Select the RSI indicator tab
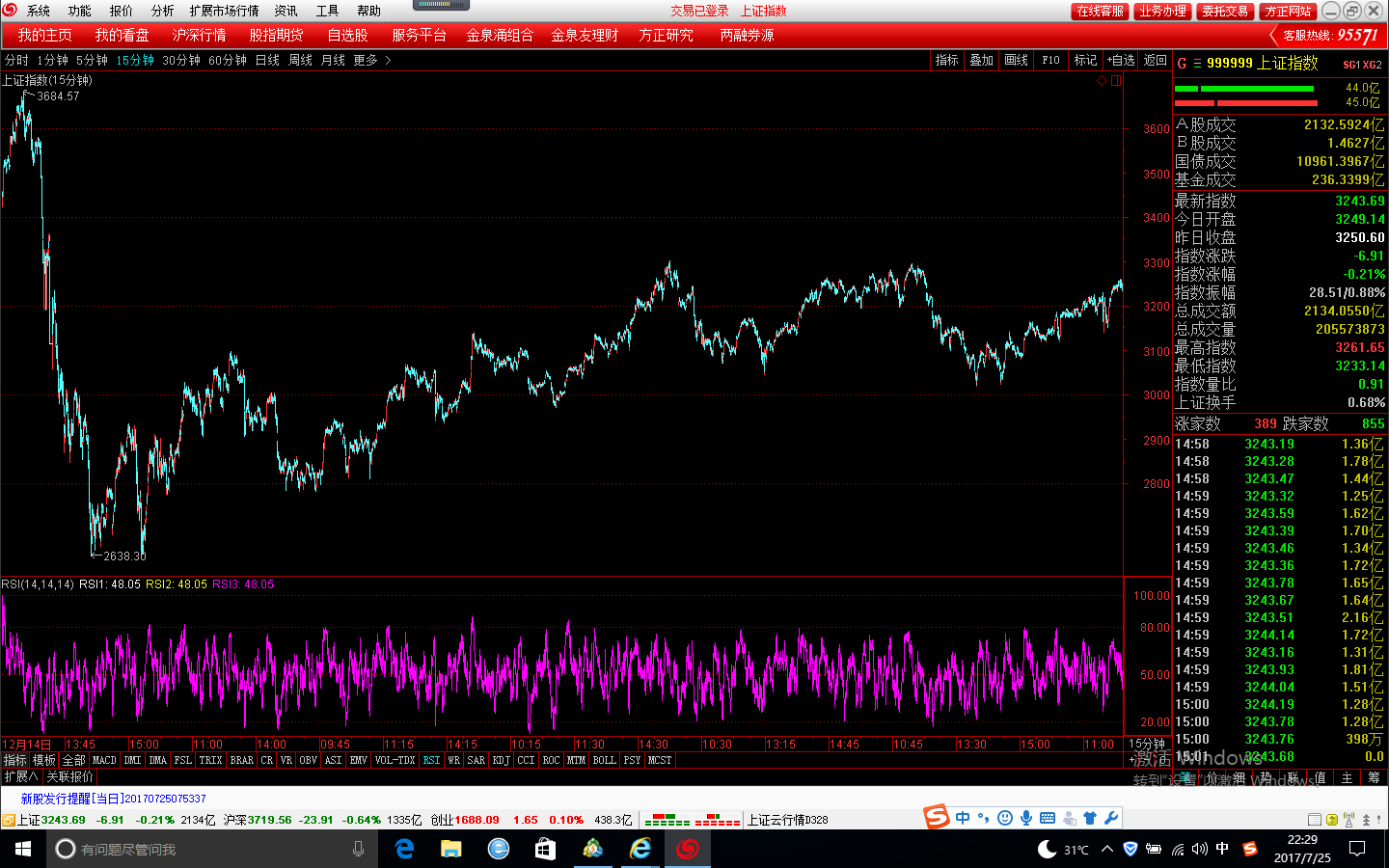 (431, 760)
